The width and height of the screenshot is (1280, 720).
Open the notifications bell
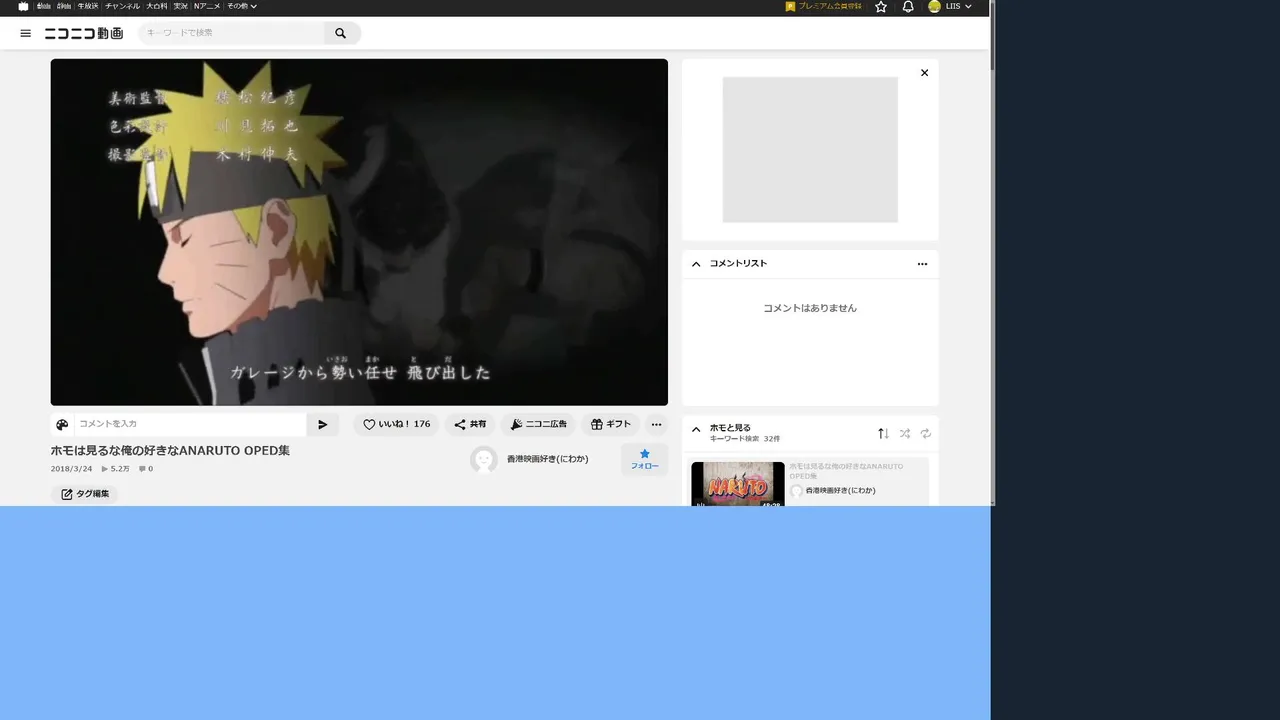pos(908,6)
